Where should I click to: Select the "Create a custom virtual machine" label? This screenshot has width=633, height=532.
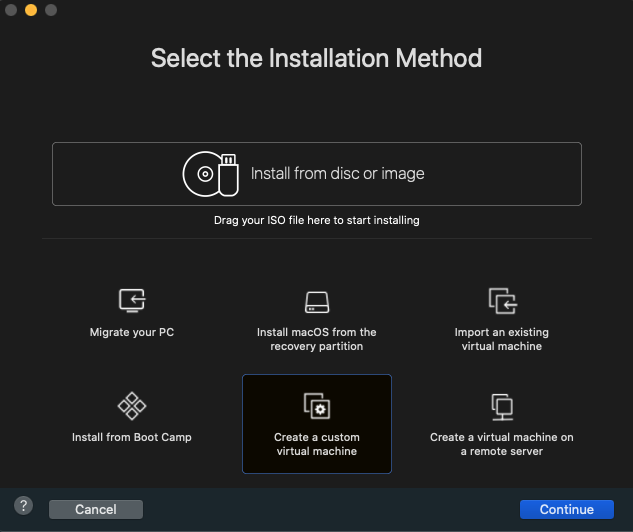pos(316,444)
